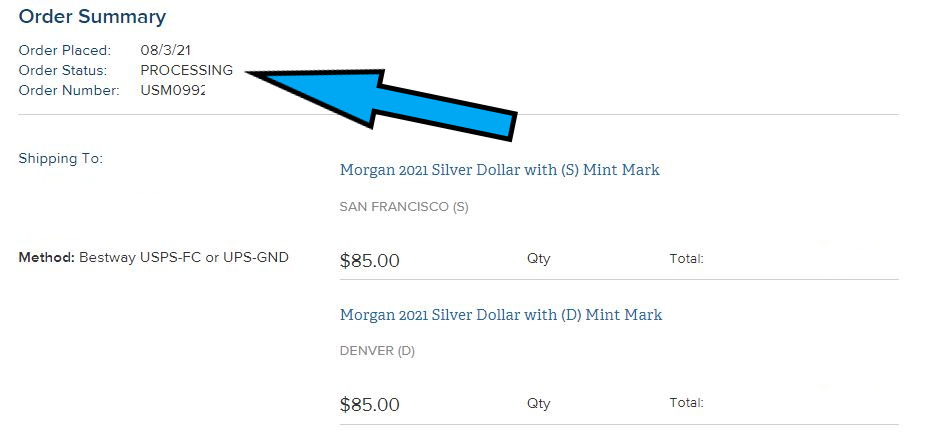The height and width of the screenshot is (442, 932).
Task: Click Total label for the Denver coin
Action: (687, 403)
